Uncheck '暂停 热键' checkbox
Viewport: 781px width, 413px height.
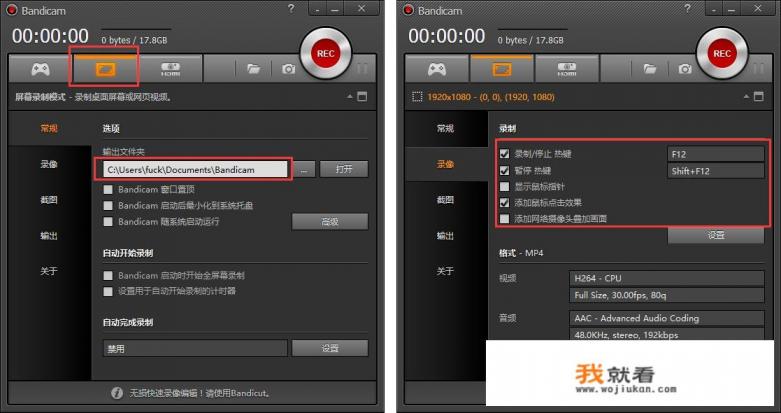pos(505,170)
